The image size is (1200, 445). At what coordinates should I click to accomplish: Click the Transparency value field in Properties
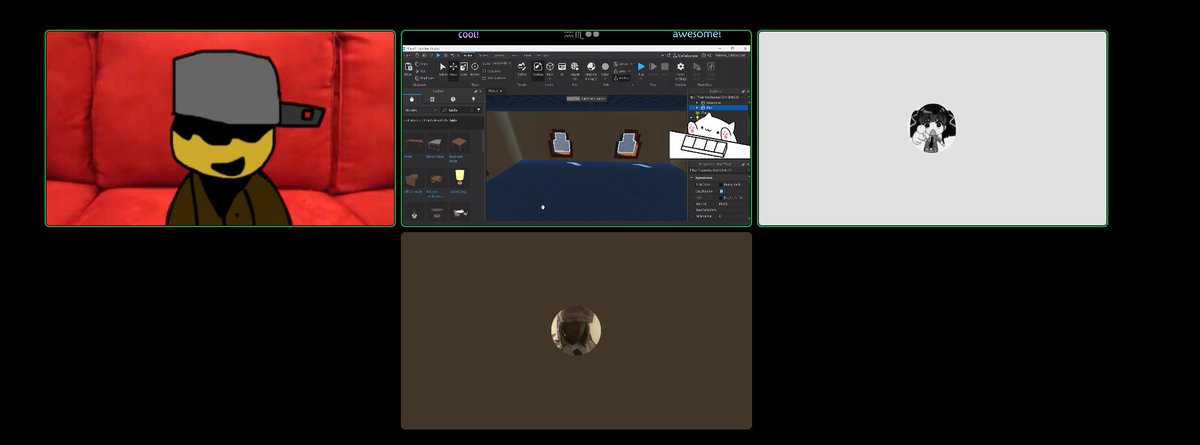click(733, 215)
